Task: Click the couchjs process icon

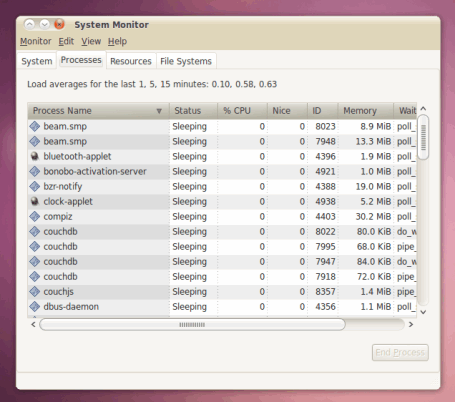Action: [x=35, y=291]
